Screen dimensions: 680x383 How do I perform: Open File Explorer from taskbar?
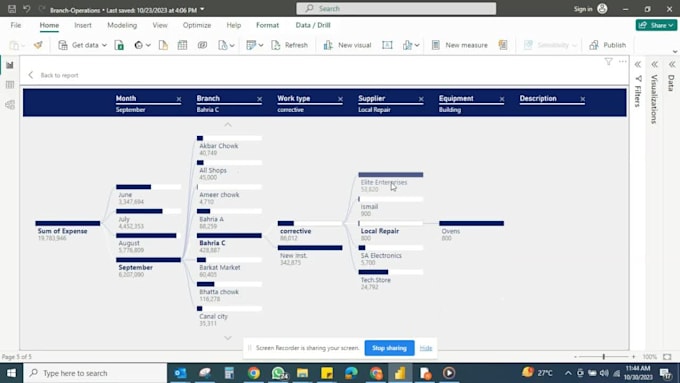click(x=302, y=373)
